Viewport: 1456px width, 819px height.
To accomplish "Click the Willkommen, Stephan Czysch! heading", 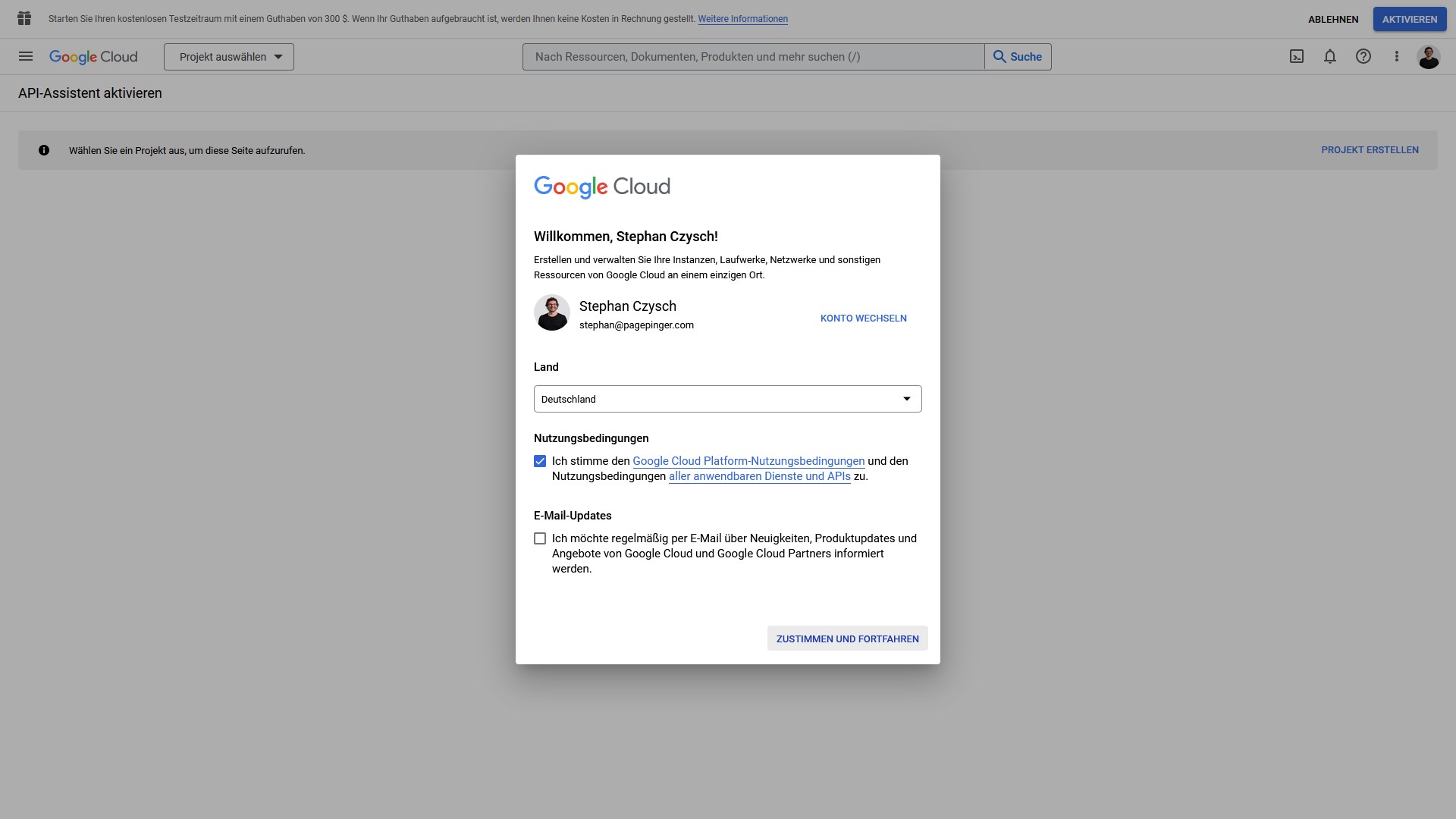I will pos(626,237).
